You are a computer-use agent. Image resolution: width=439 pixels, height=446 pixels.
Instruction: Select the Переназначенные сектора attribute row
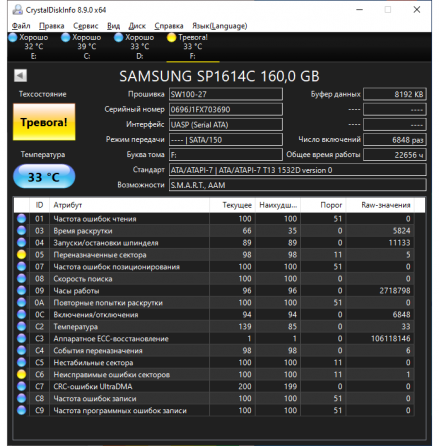pos(214,255)
